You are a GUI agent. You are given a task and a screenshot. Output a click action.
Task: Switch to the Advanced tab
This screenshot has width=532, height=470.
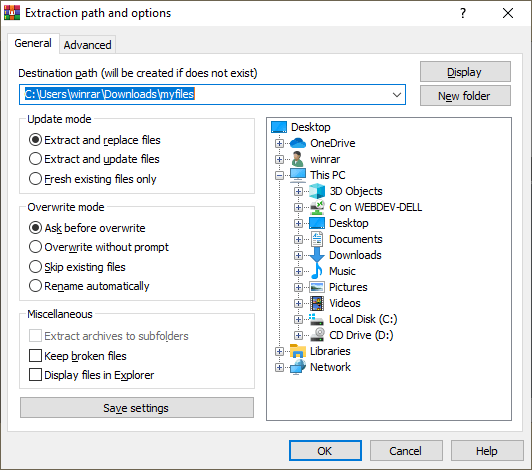(x=88, y=45)
